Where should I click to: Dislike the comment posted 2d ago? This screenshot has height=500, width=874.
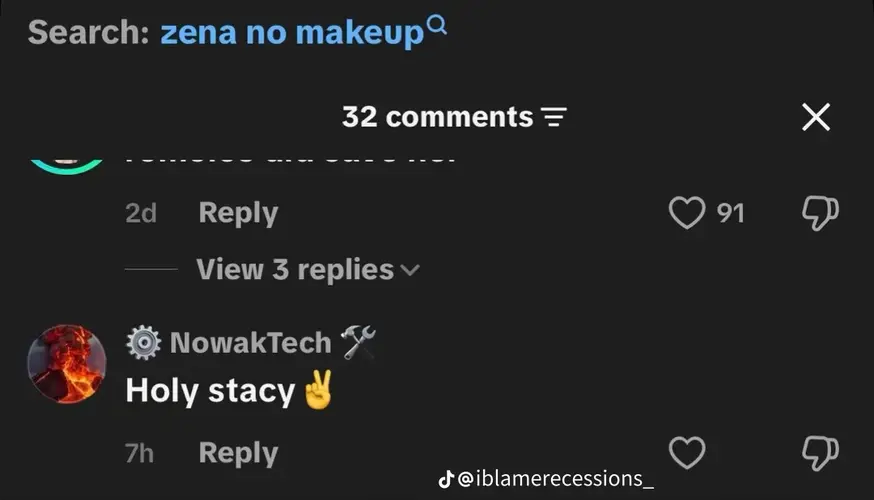point(820,212)
